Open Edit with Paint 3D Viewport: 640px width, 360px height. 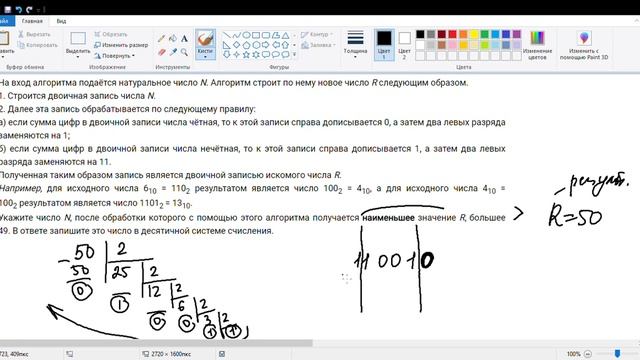(x=584, y=44)
